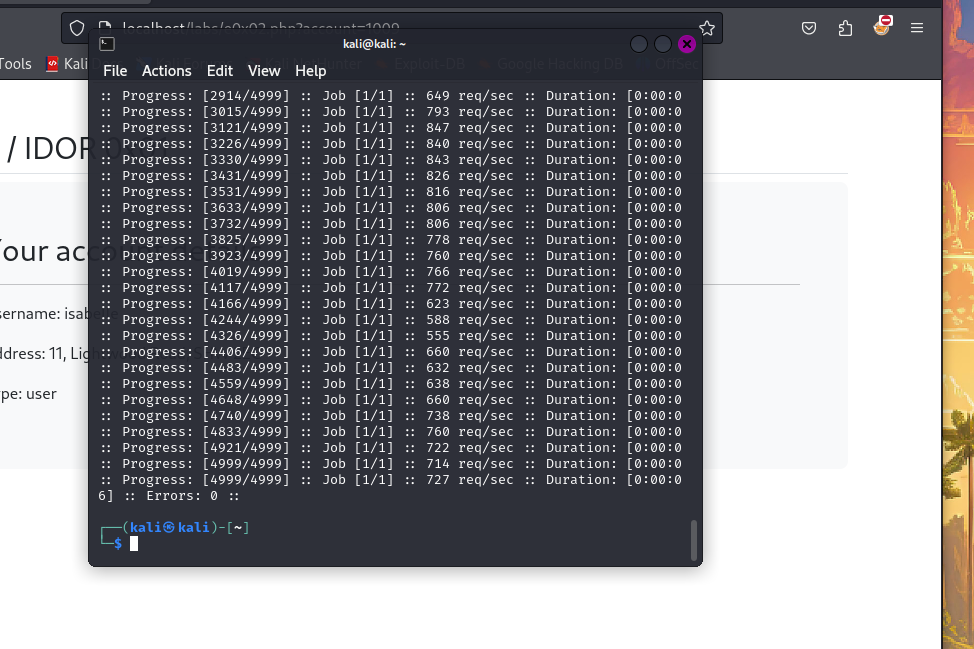The image size is (974, 649).
Task: Open the Actions menu in the terminal
Action: point(166,71)
